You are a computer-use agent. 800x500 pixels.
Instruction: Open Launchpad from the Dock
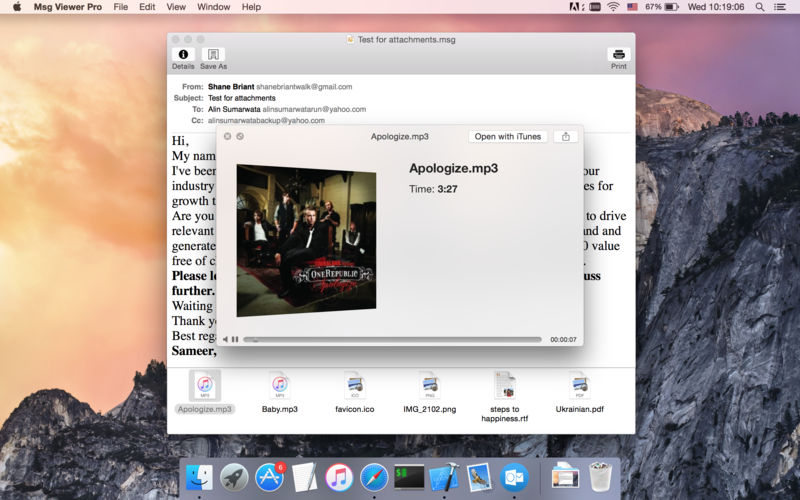pyautogui.click(x=234, y=478)
